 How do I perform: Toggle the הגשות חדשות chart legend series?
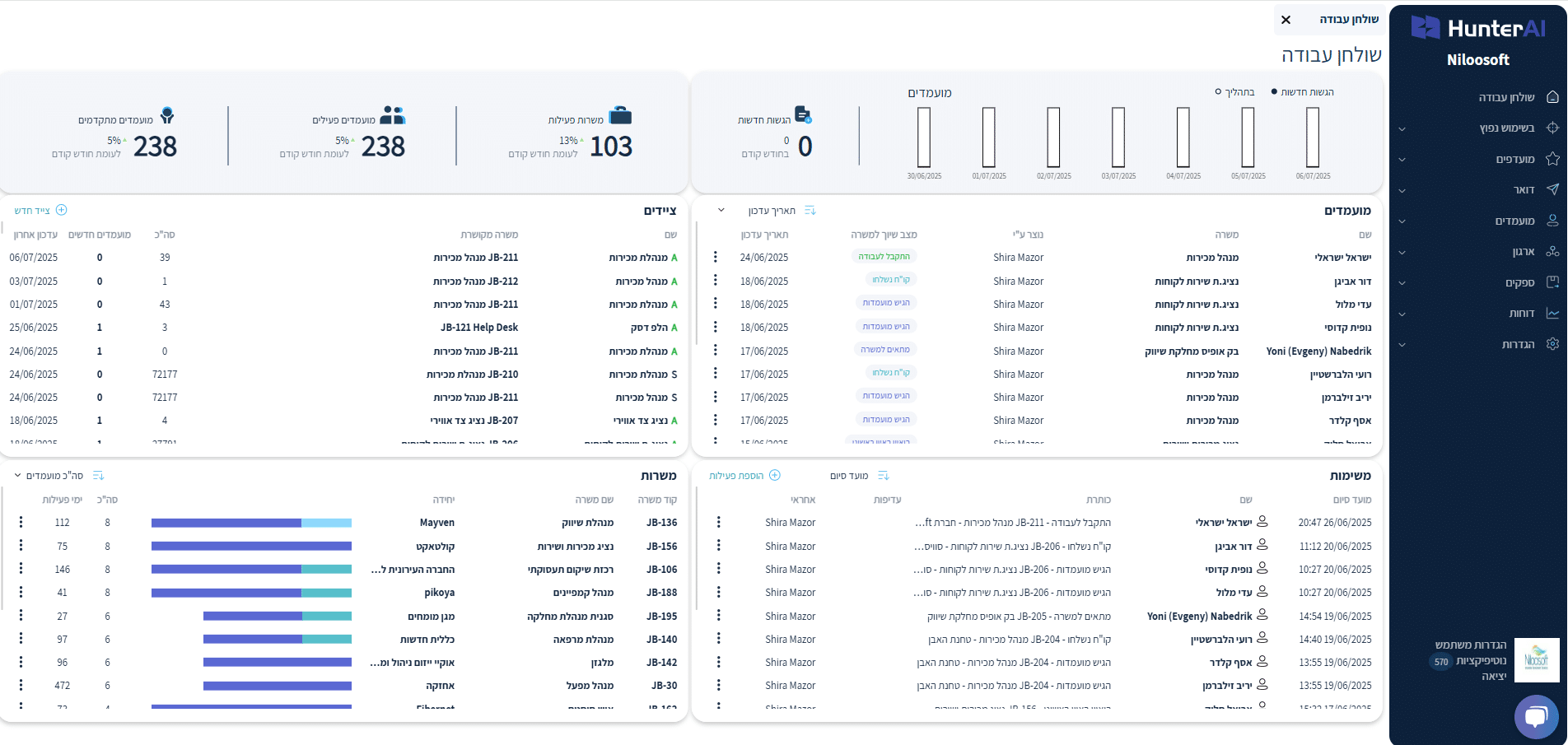1303,92
